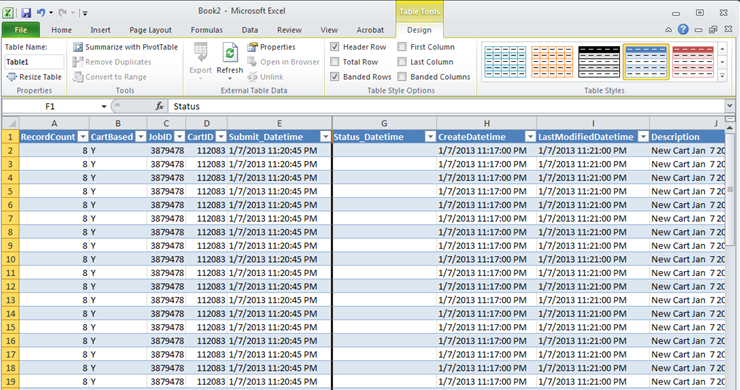Select column H header

[487, 123]
